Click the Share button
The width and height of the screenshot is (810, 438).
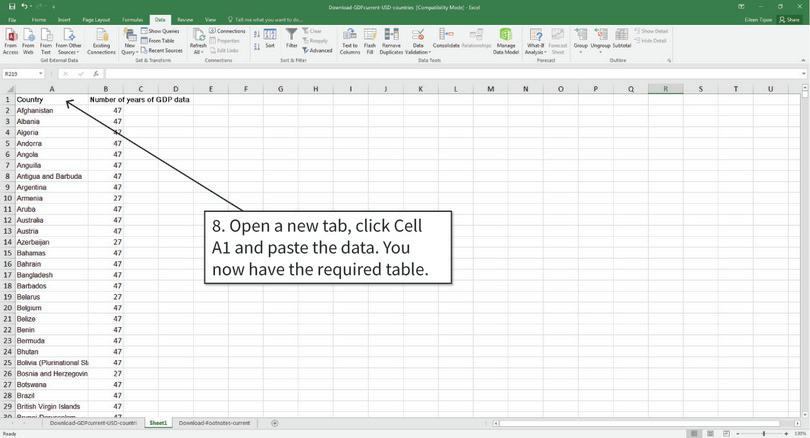(x=789, y=20)
